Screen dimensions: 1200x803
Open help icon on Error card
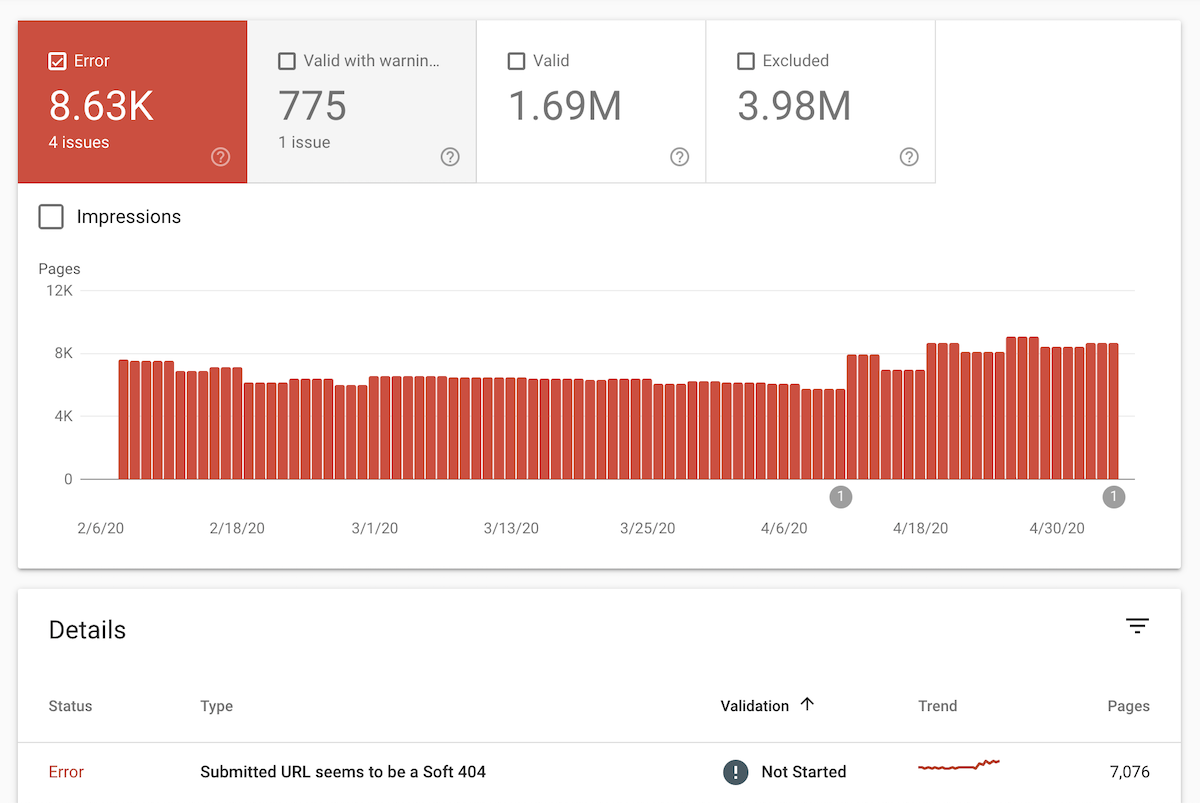pos(221,157)
